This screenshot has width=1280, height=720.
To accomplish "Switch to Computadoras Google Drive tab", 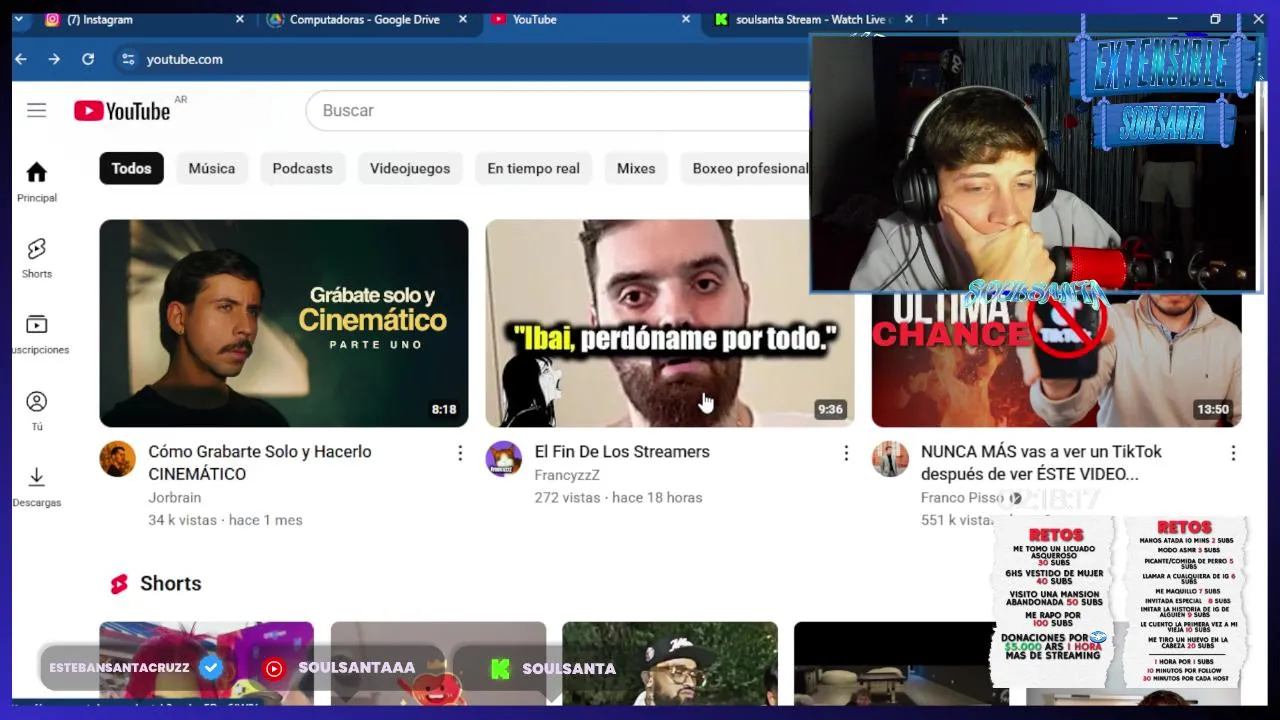I will pos(365,19).
